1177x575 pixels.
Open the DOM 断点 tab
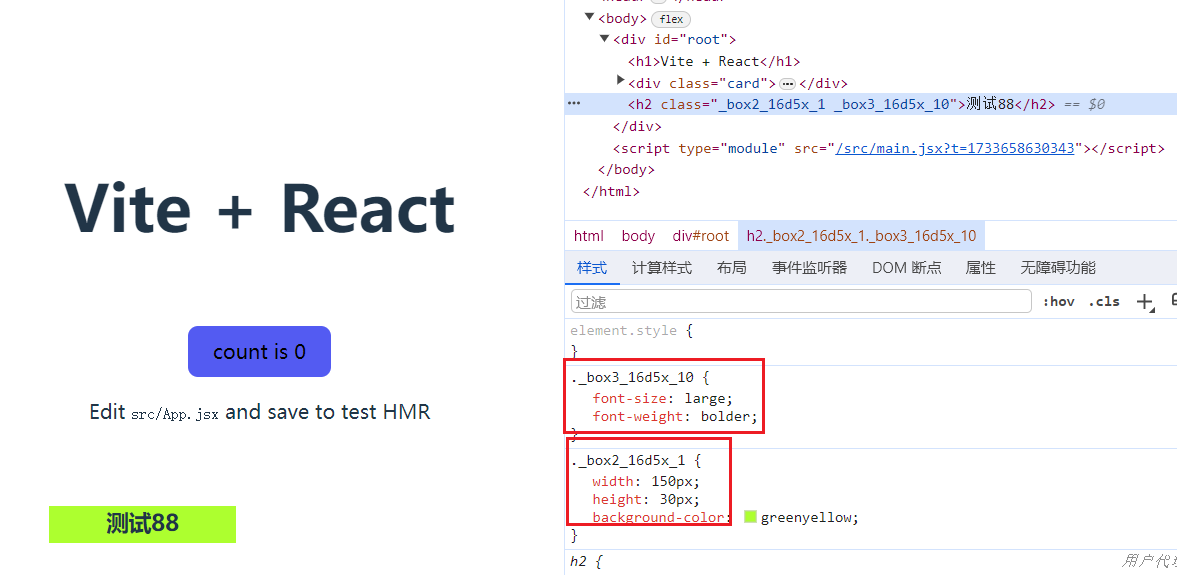907,268
